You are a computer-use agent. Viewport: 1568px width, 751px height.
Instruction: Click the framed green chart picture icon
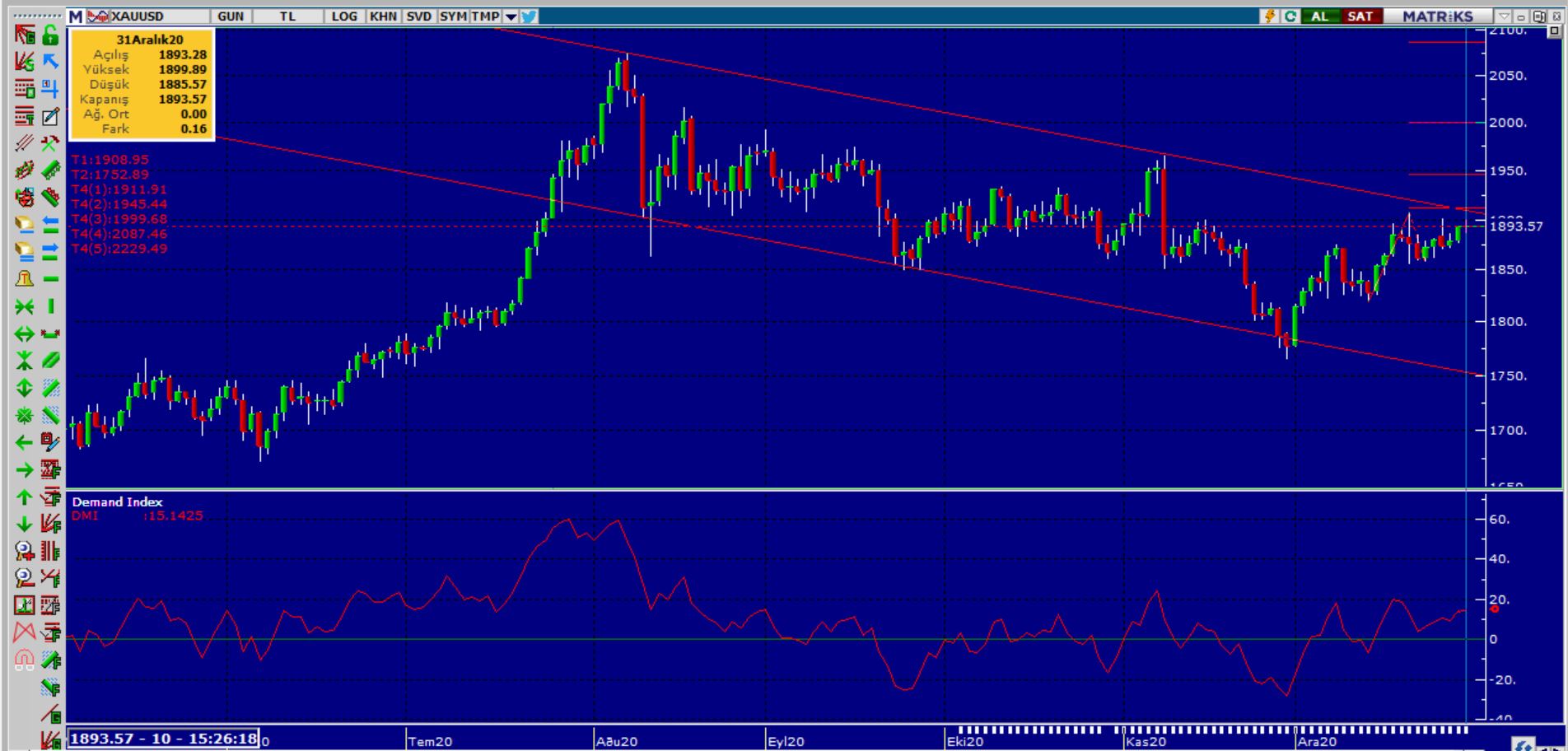[x=25, y=605]
